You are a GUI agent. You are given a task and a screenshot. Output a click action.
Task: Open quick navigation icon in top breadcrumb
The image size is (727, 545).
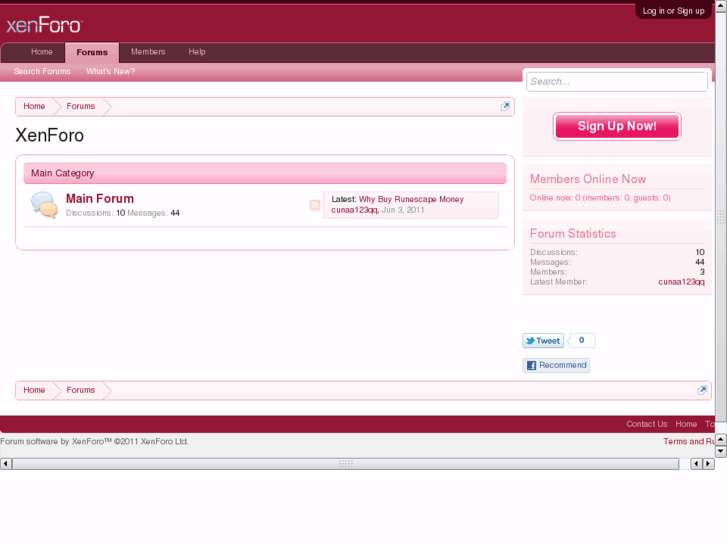pyautogui.click(x=505, y=106)
